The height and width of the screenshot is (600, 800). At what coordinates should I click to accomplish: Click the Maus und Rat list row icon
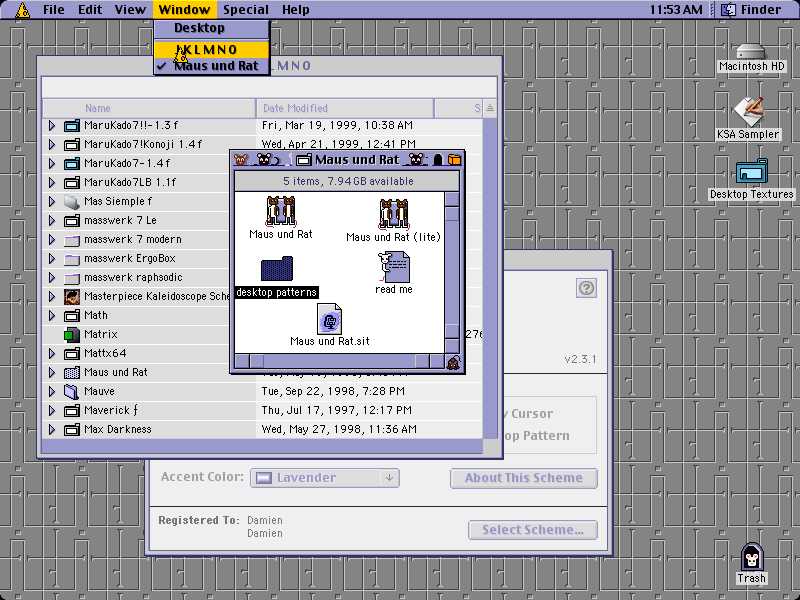[72, 372]
